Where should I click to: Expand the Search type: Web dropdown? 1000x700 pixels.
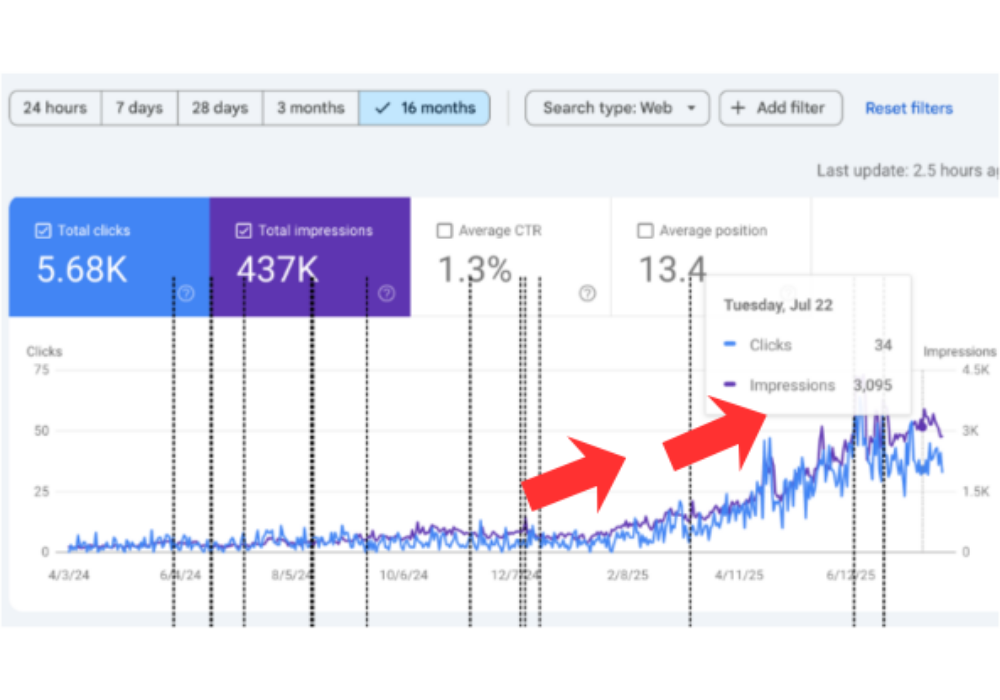617,108
